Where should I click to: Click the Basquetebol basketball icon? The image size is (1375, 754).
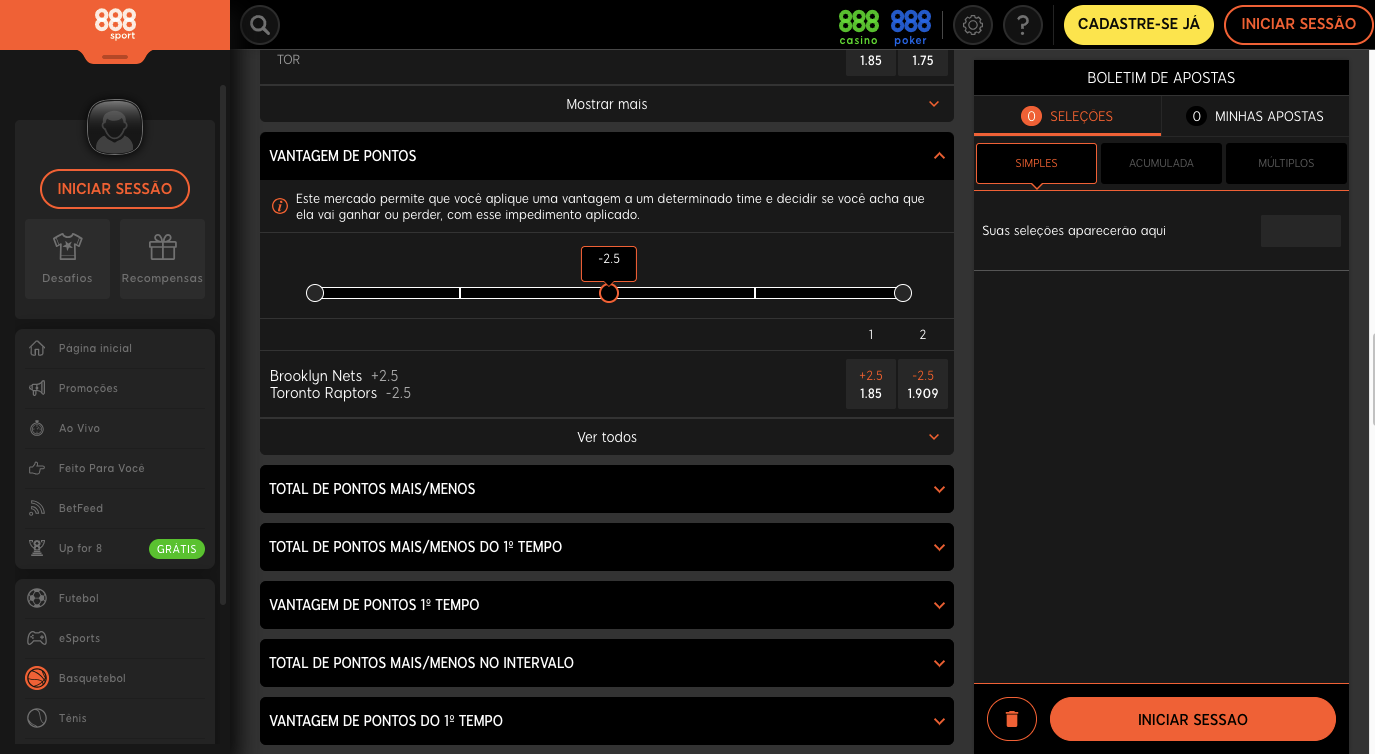(x=37, y=678)
